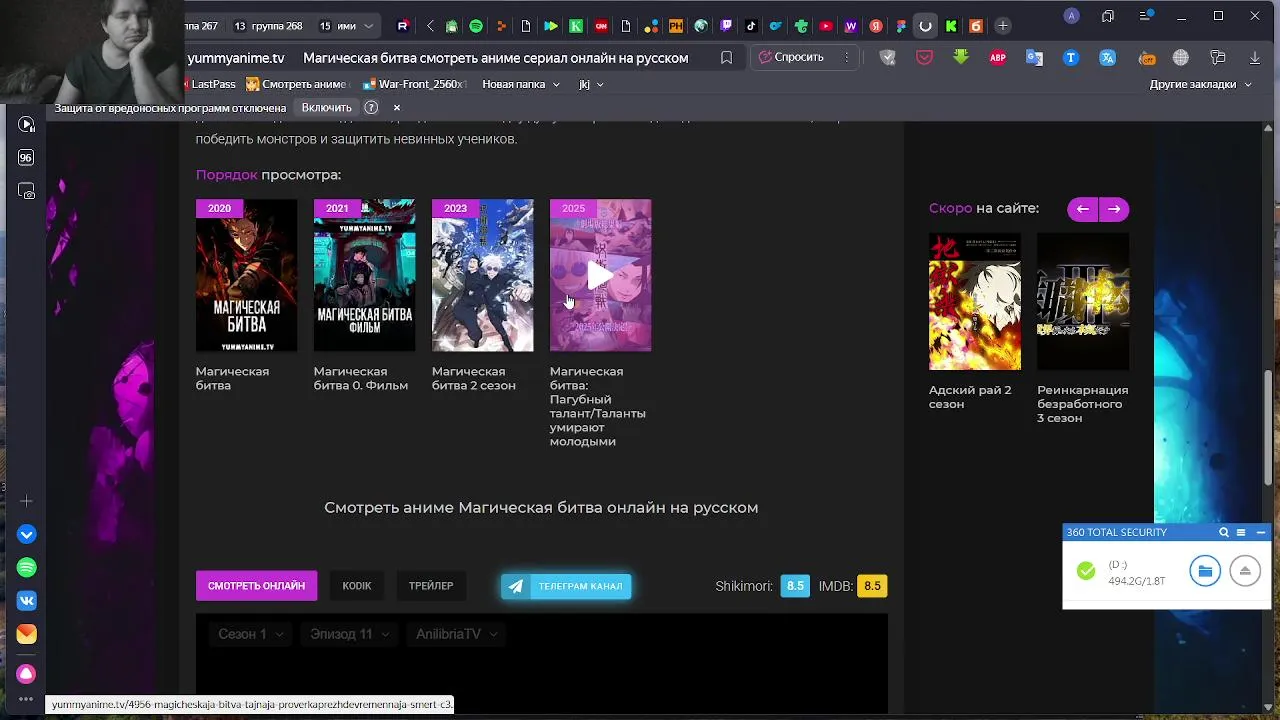Viewport: 1280px width, 720px height.
Task: Show previous upcoming anime with left arrow
Action: coord(1083,209)
